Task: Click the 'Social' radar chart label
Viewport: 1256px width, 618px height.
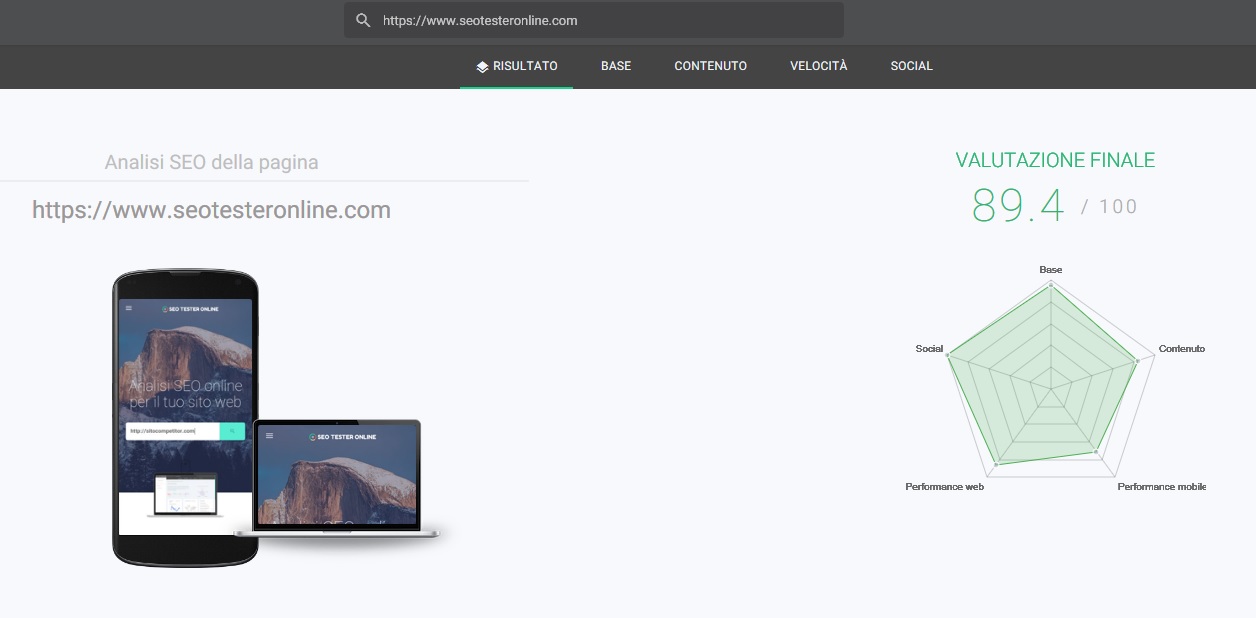Action: 929,349
